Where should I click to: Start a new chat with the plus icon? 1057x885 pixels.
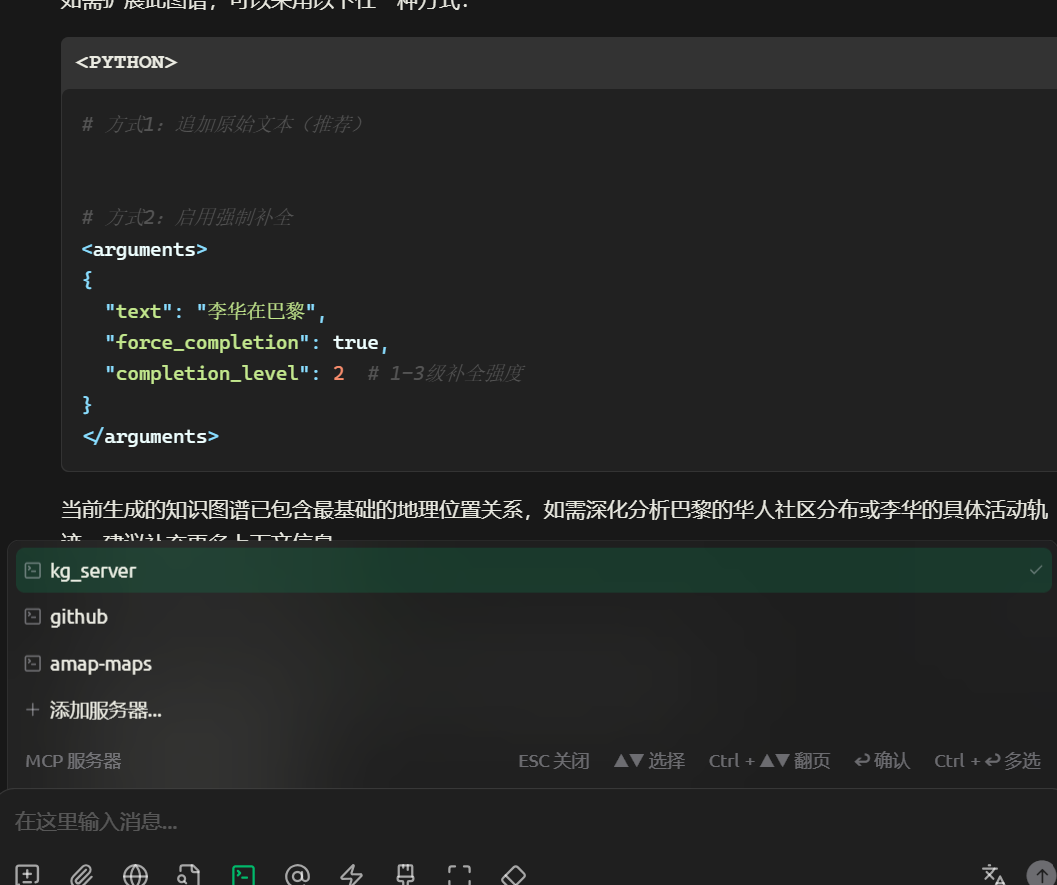click(28, 874)
